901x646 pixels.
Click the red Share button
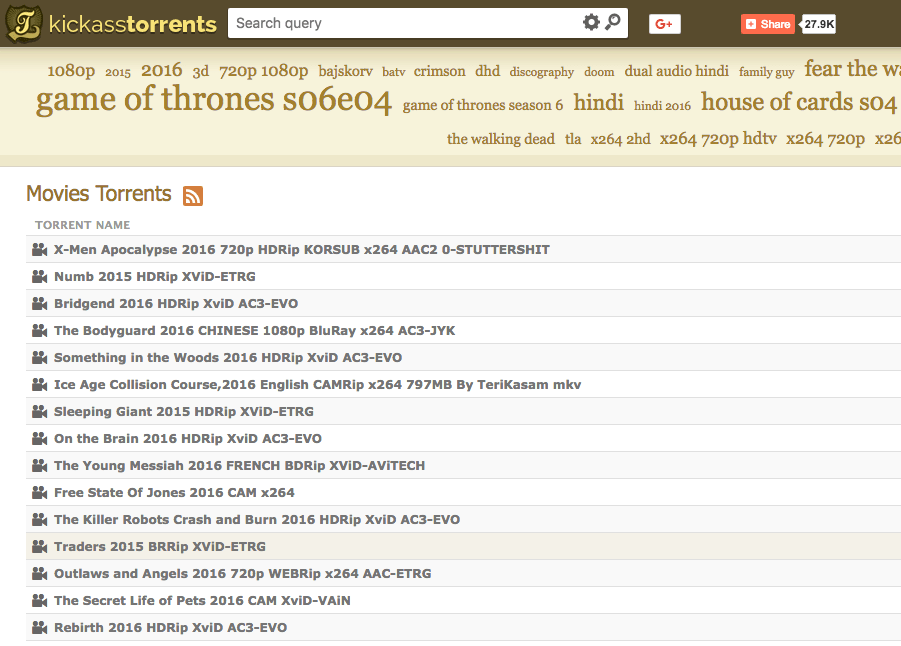[x=767, y=23]
